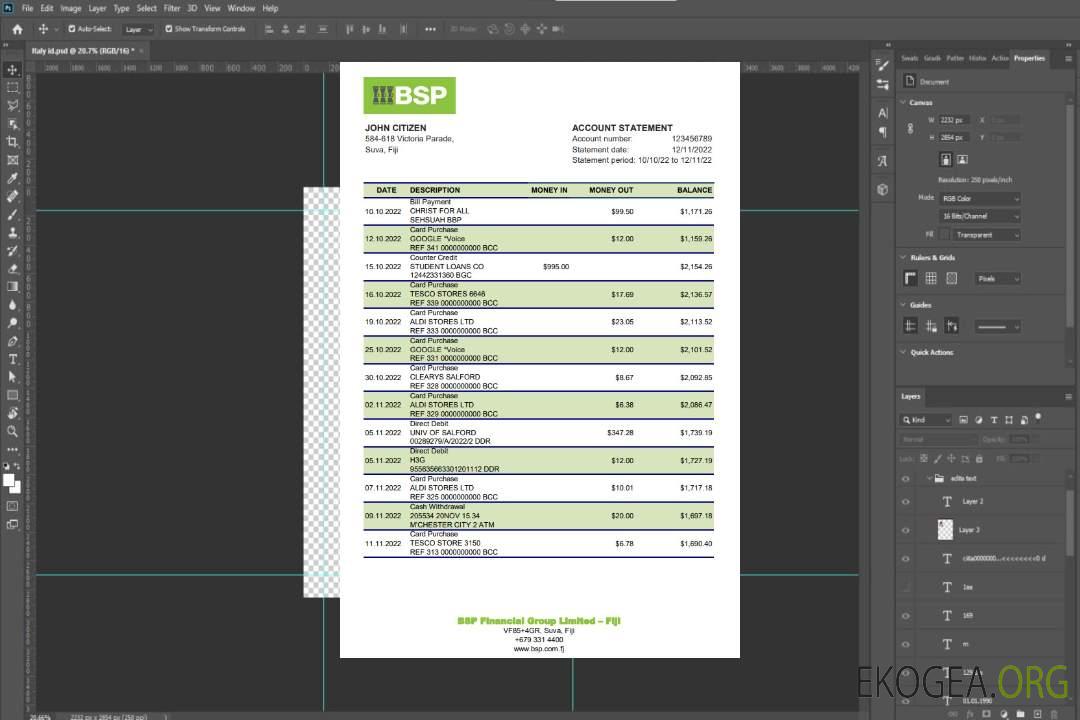Select the Rectangular Marquee tool
This screenshot has width=1080, height=720.
click(x=12, y=88)
